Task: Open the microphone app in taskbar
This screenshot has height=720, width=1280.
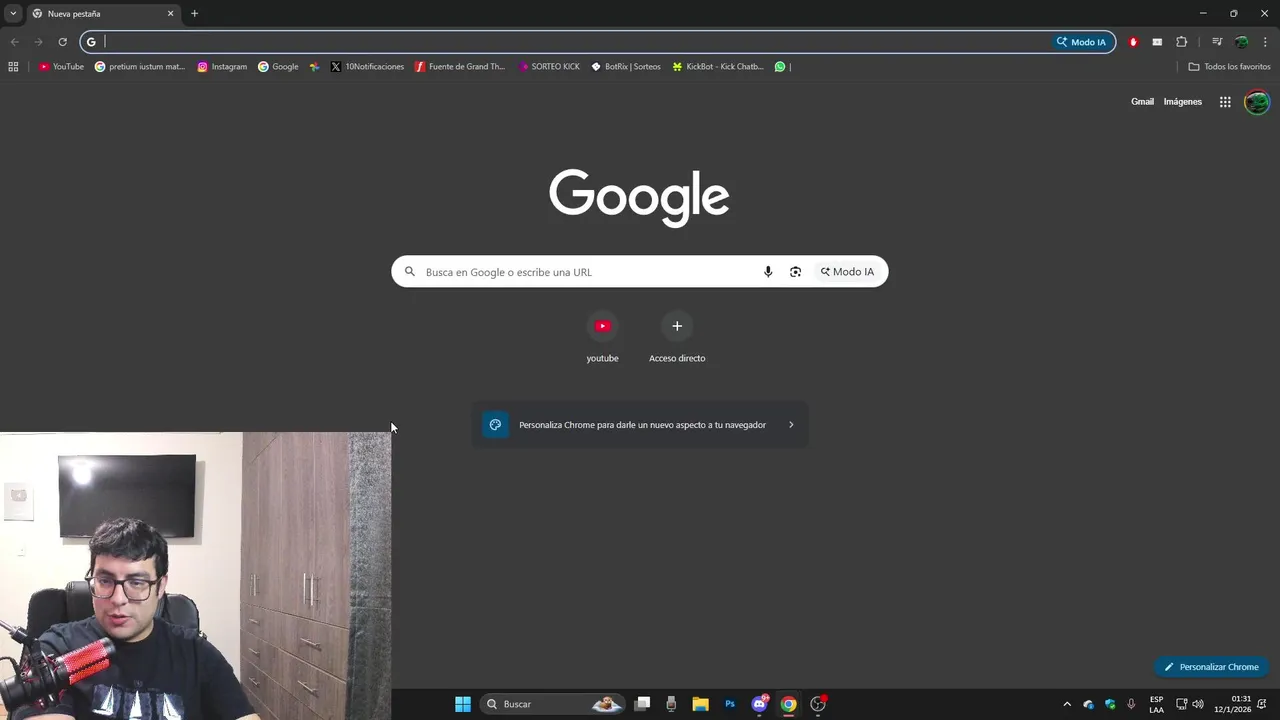Action: 671,704
